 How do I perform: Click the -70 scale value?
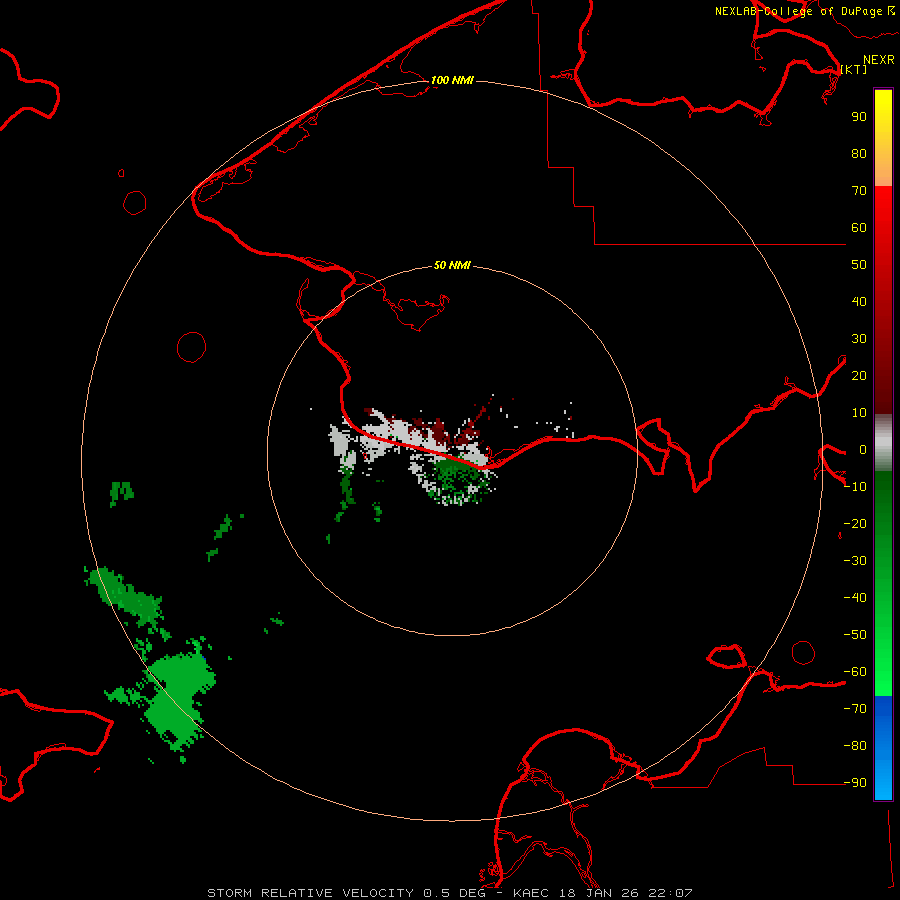[x=855, y=709]
